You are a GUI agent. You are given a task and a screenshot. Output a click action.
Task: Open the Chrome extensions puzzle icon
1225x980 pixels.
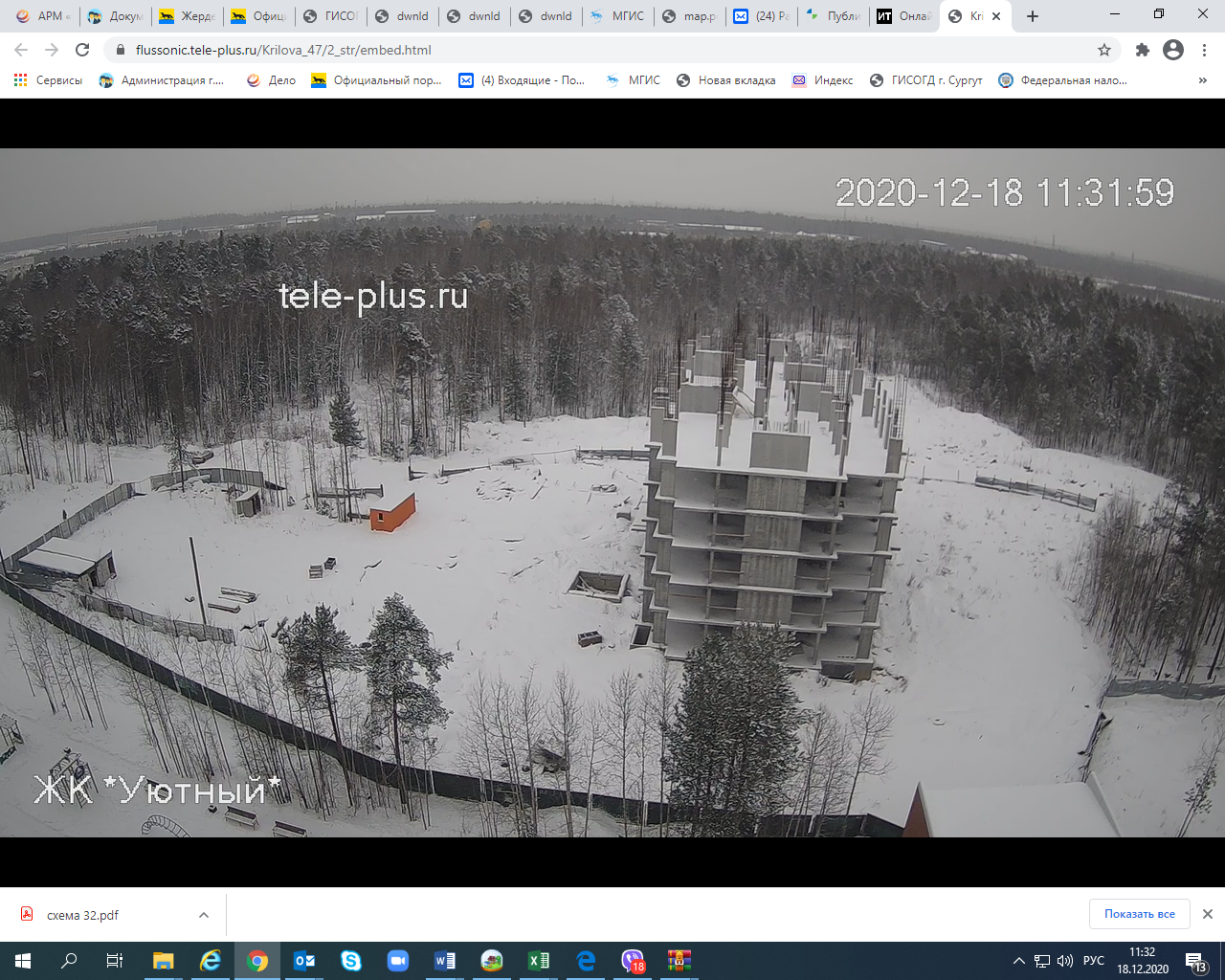[1142, 50]
